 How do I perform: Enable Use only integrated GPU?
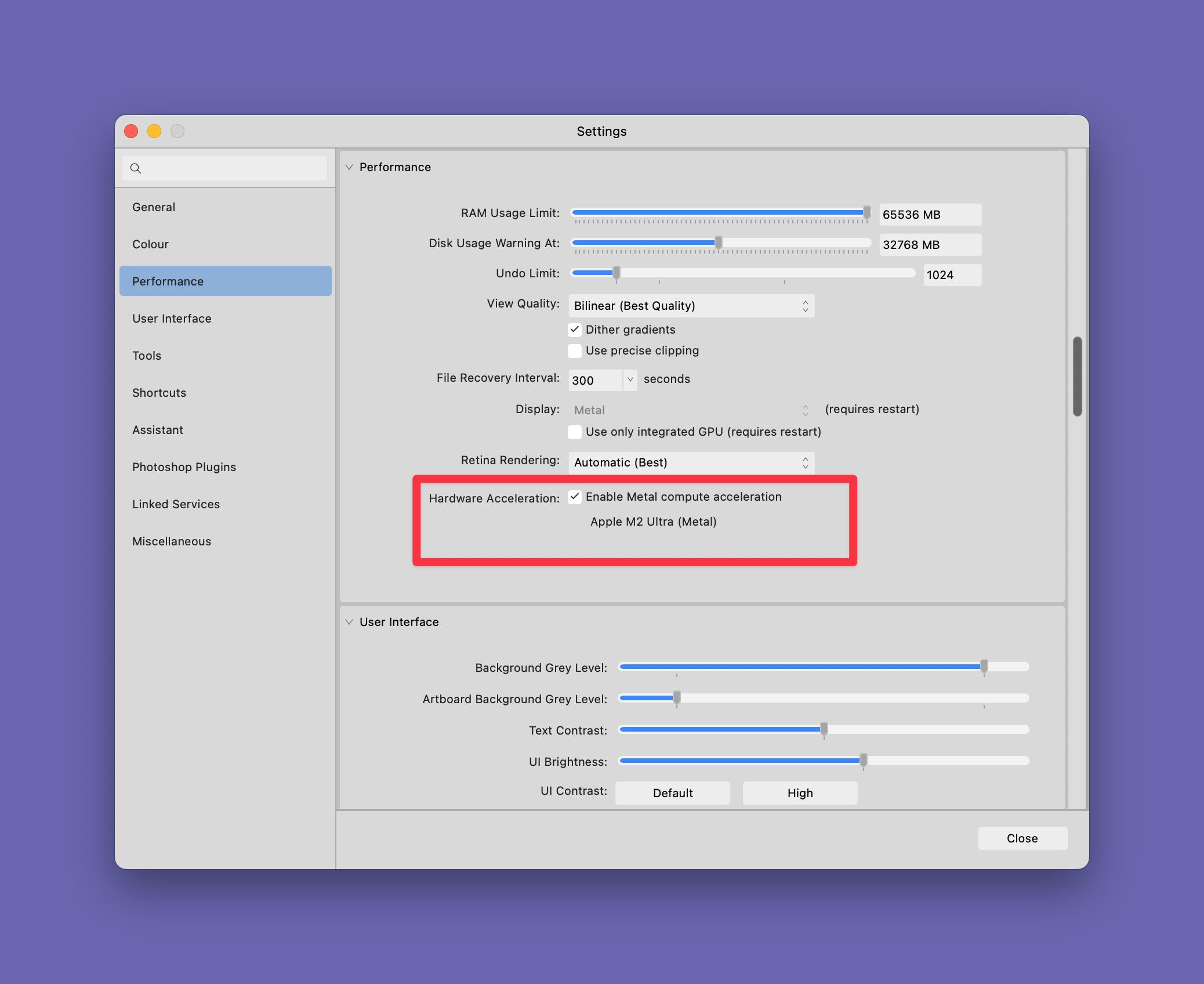click(x=575, y=432)
